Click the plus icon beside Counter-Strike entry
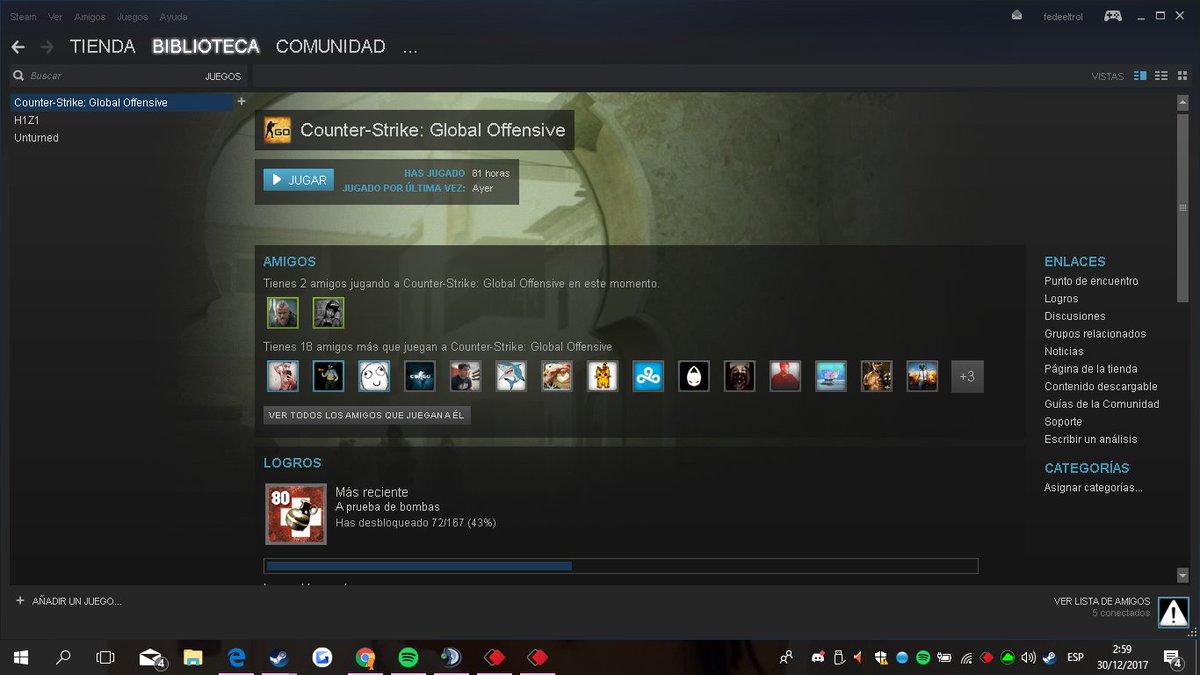This screenshot has width=1200, height=675. click(241, 101)
